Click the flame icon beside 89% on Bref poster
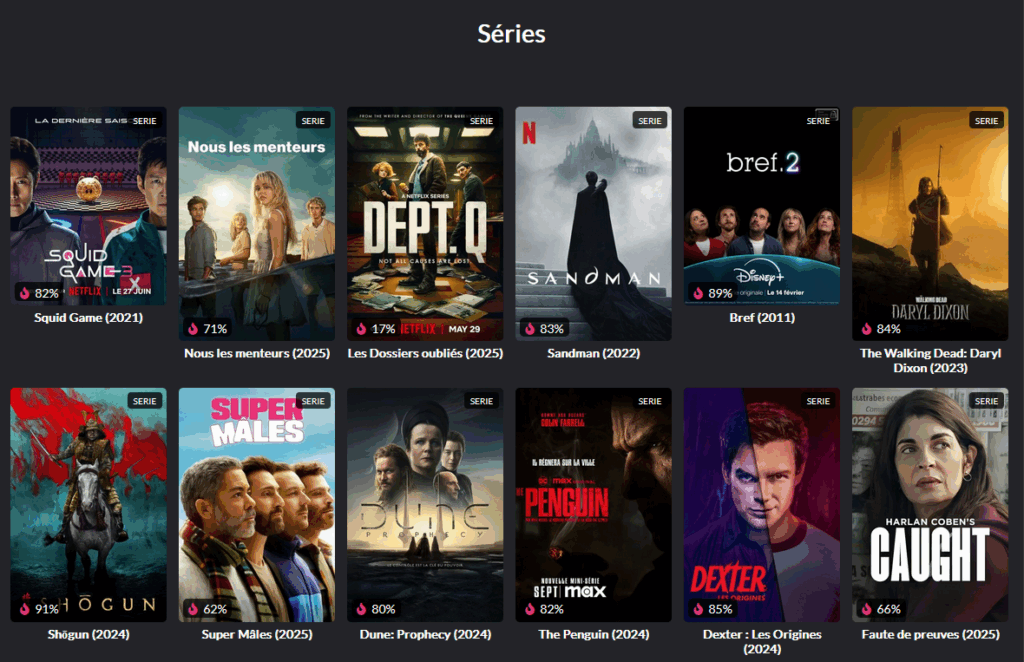1024x662 pixels. 698,293
